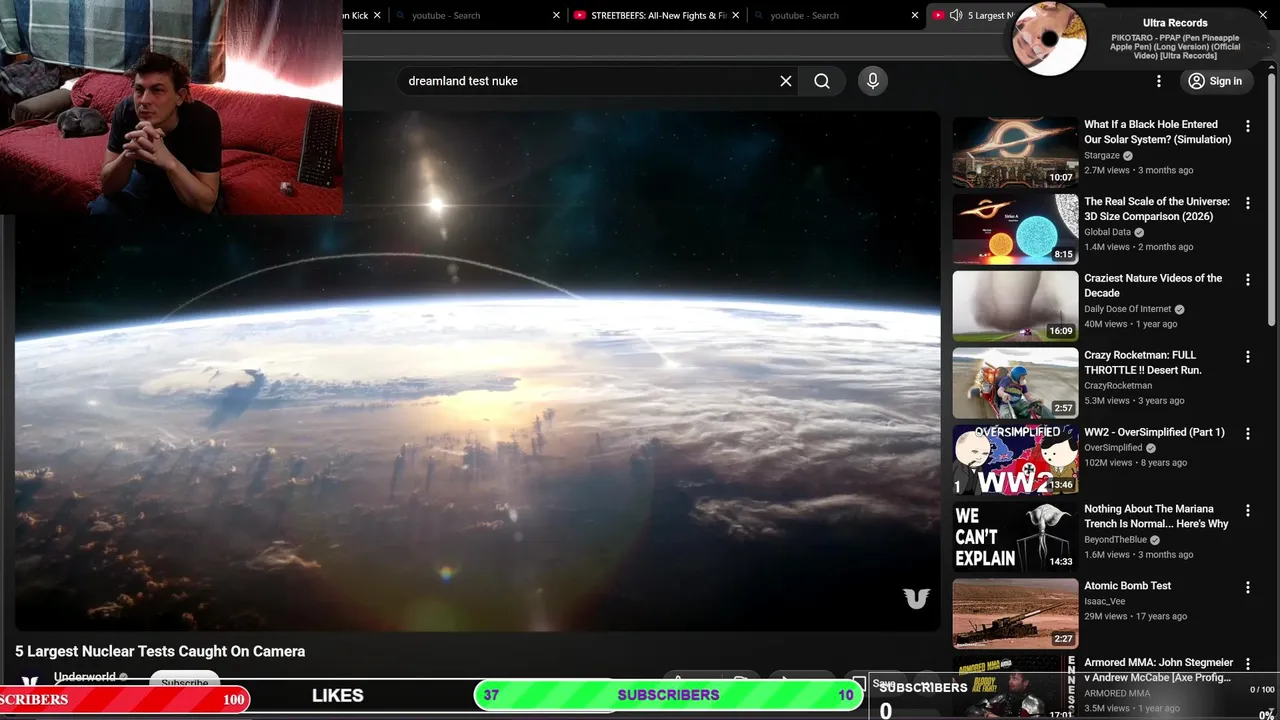
Task: Go to the Stargaze channel
Action: tap(1102, 156)
